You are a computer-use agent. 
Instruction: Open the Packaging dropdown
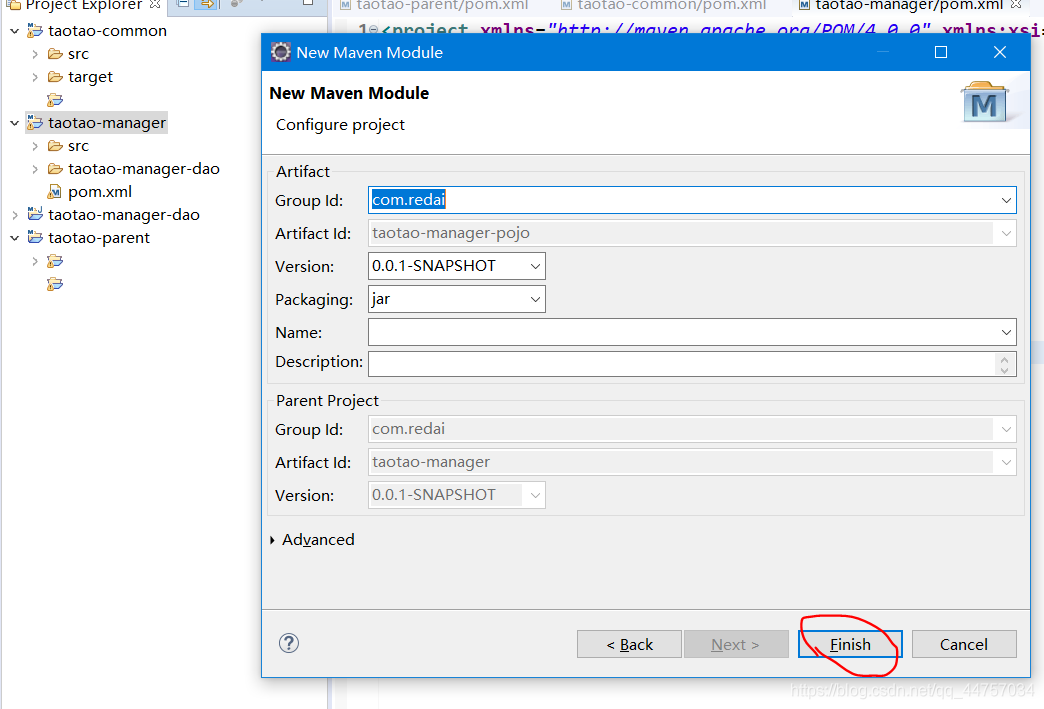tap(535, 300)
